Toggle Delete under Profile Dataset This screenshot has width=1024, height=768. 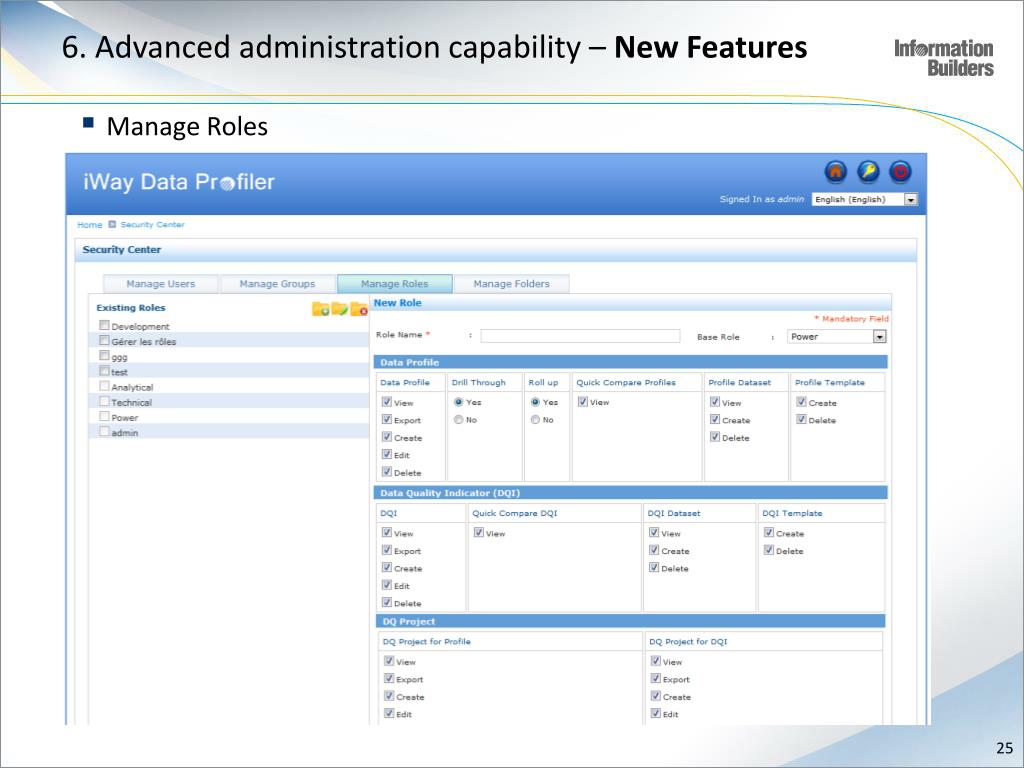(x=715, y=437)
